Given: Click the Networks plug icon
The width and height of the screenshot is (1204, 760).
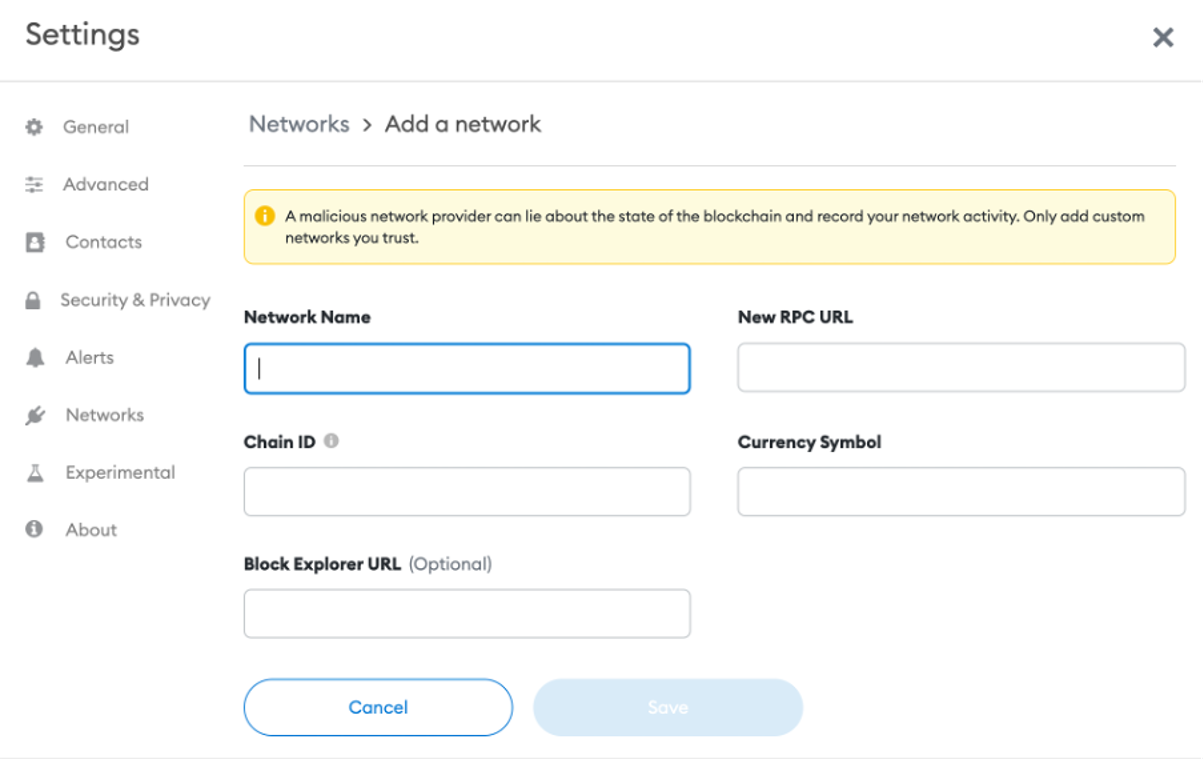Looking at the screenshot, I should 35,415.
